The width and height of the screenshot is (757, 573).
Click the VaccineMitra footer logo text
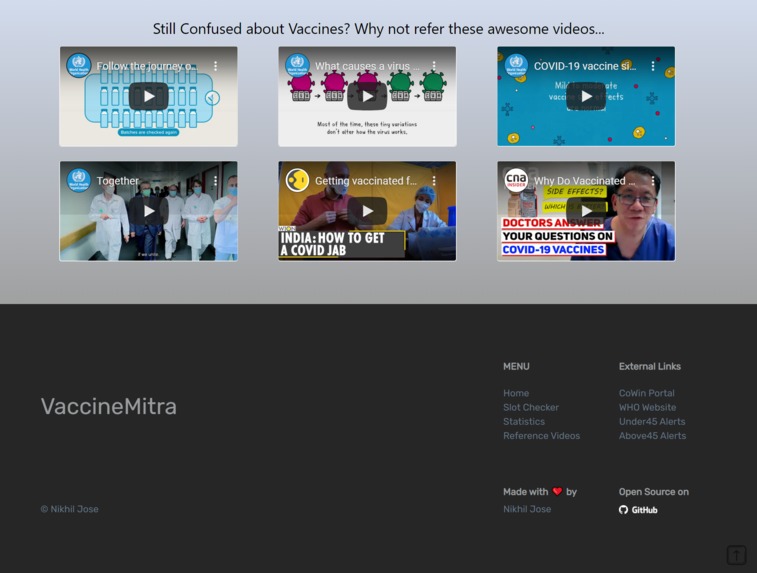(x=109, y=406)
